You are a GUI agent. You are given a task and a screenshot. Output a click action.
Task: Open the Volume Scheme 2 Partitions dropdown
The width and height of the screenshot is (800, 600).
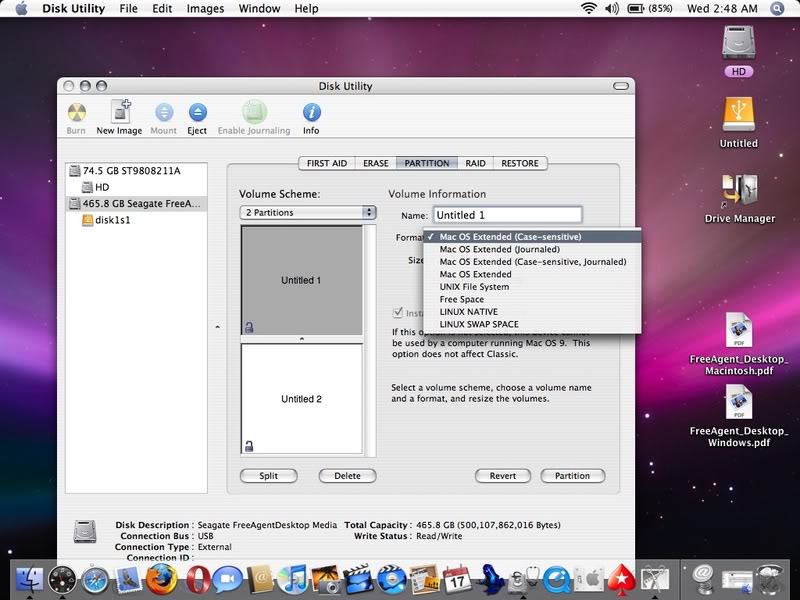[x=308, y=212]
